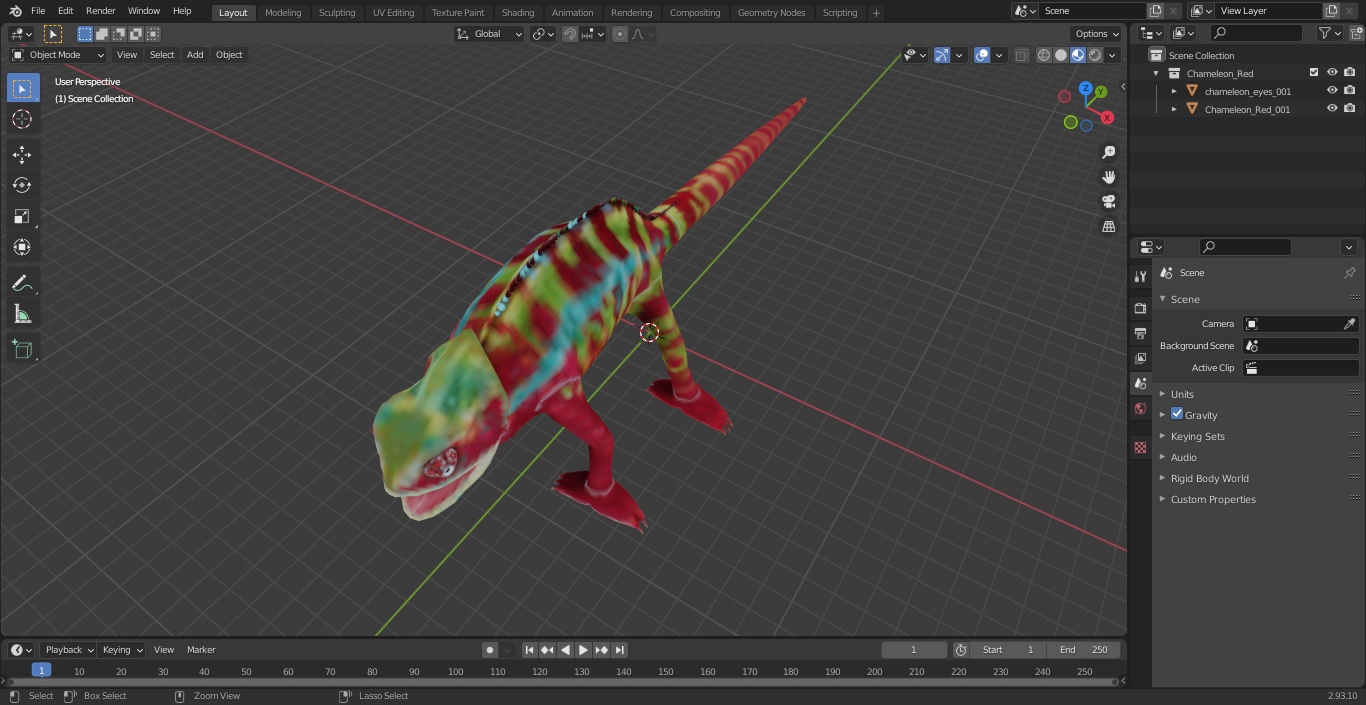Jump to the animation start frame
1366x705 pixels.
coord(529,650)
